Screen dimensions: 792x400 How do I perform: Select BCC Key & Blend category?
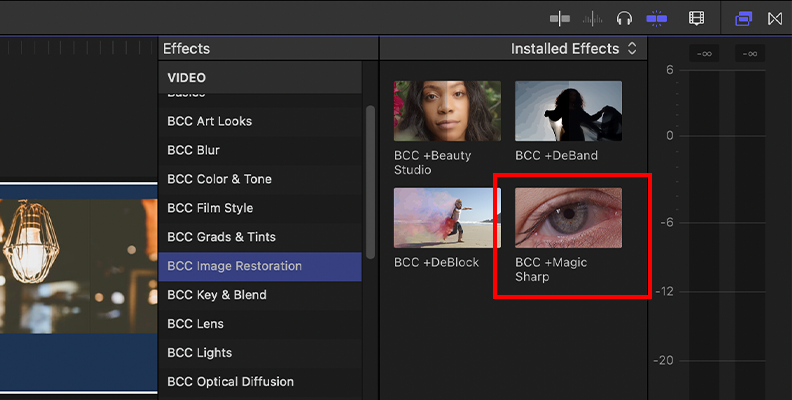(x=260, y=294)
